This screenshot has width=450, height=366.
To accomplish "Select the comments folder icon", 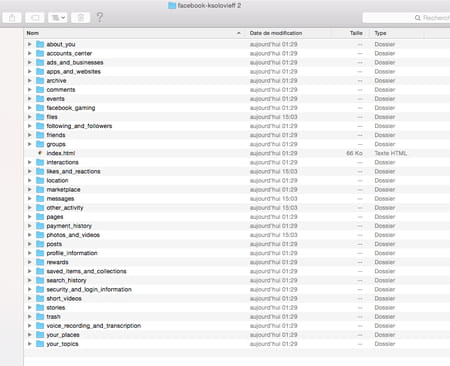I will 40,89.
